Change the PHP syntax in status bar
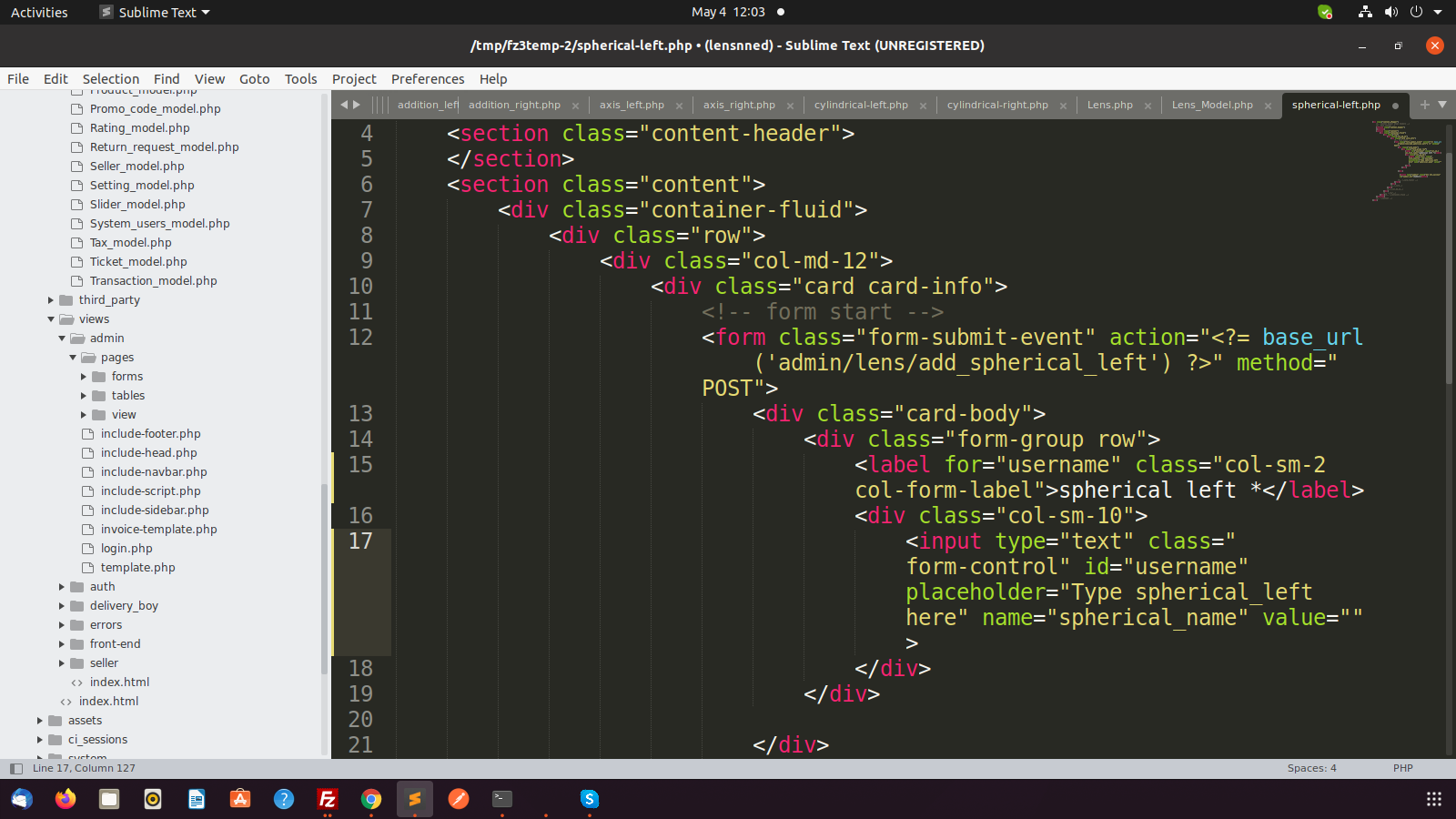Image resolution: width=1456 pixels, height=819 pixels. [x=1402, y=768]
